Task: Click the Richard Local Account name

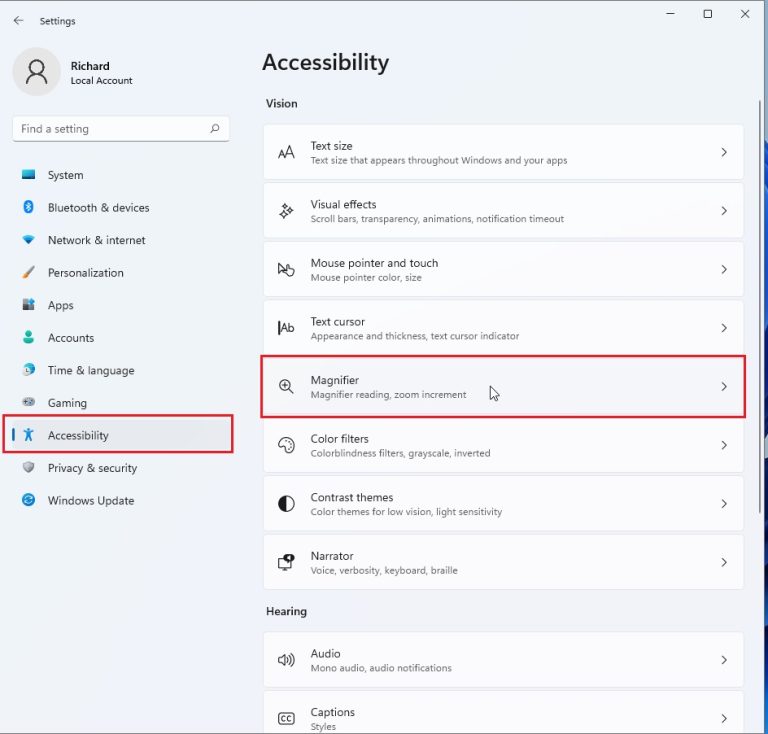Action: pos(101,72)
